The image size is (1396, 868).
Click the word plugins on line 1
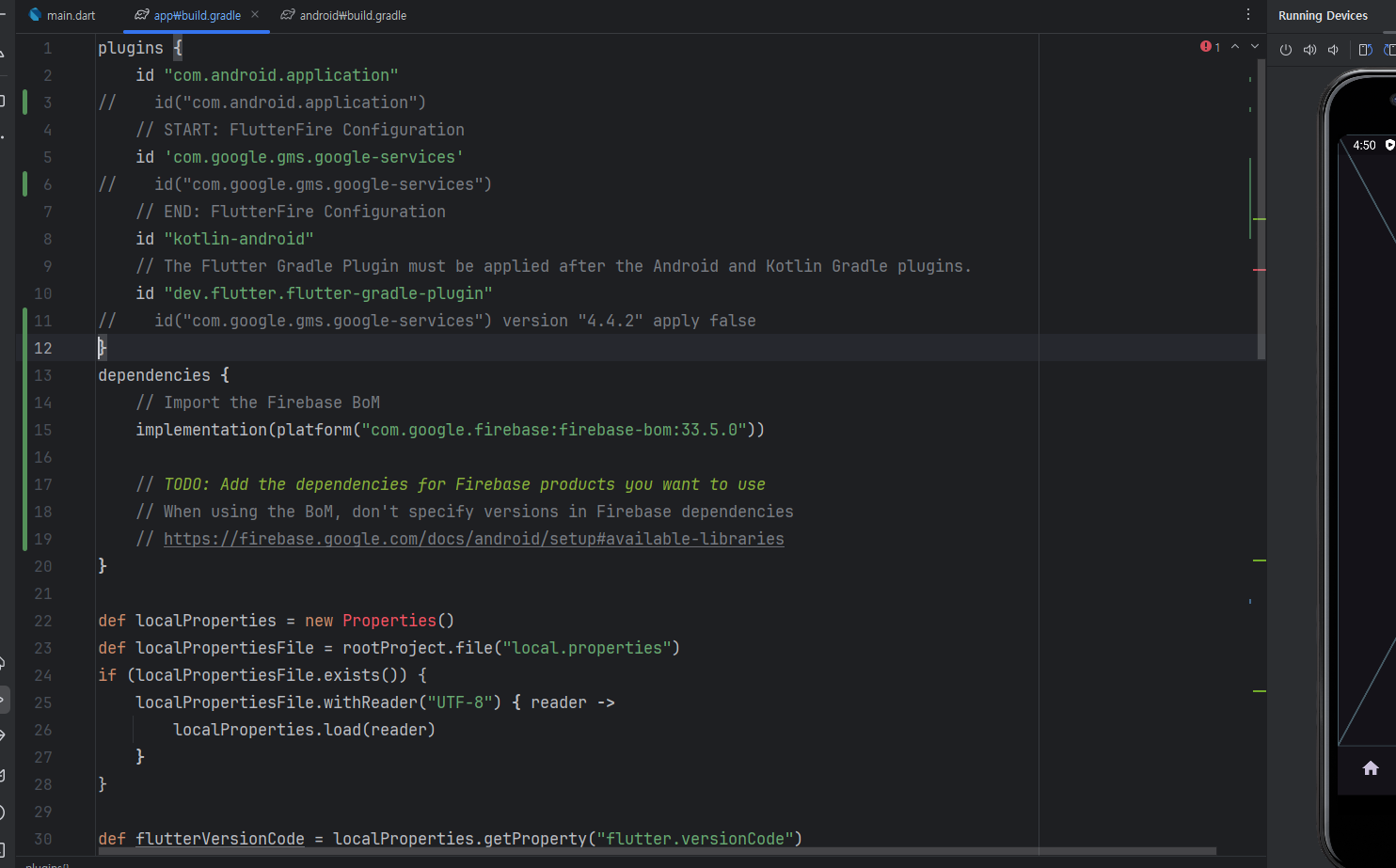click(x=131, y=48)
